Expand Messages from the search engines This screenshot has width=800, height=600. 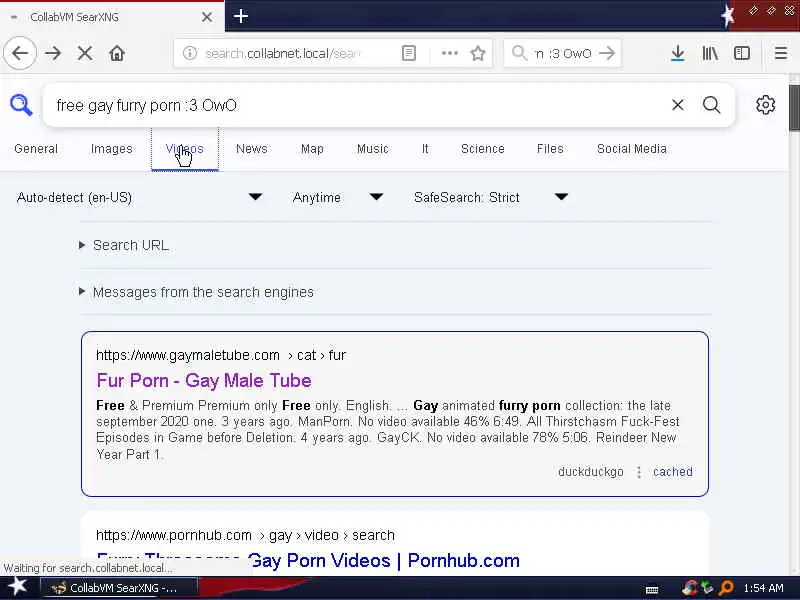click(196, 292)
